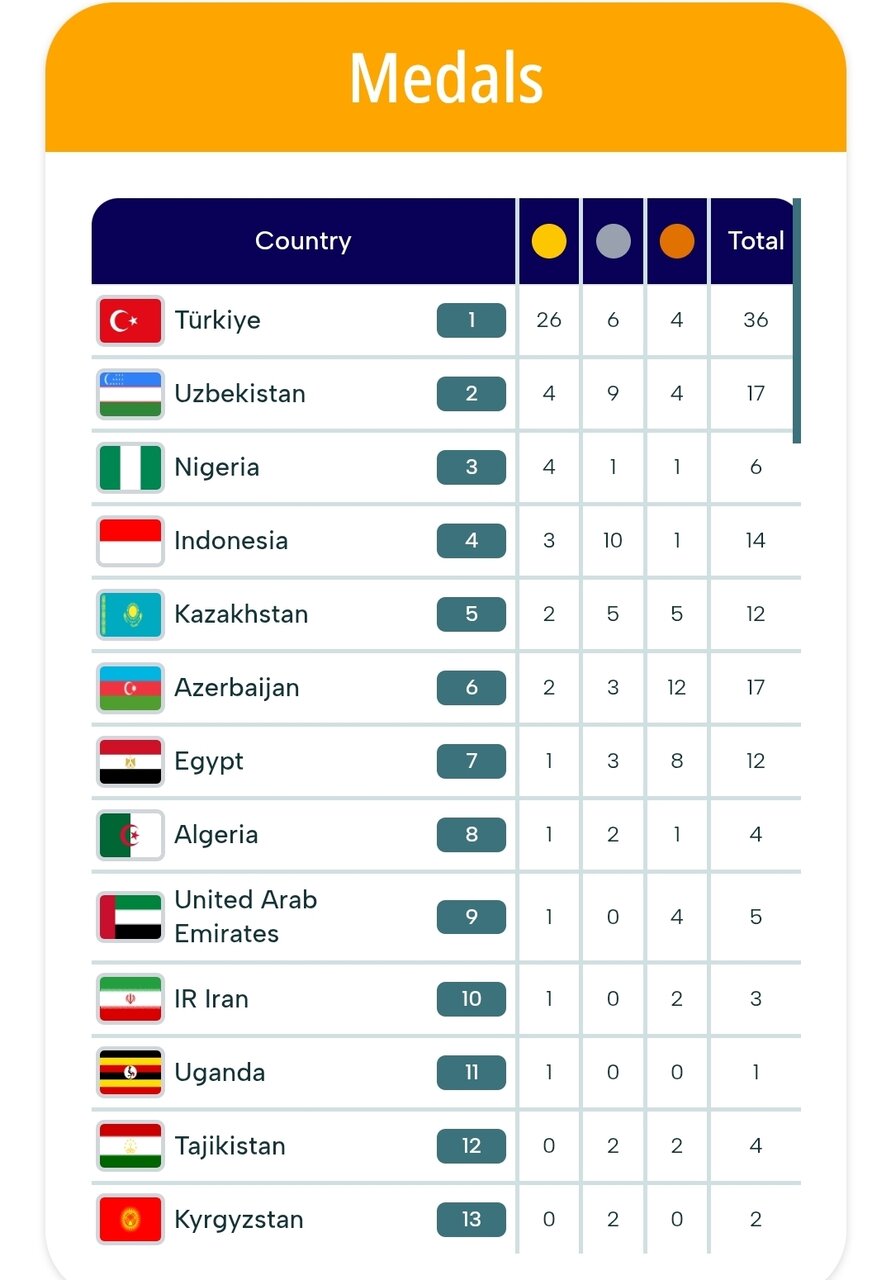Click the Uzbekistan flag icon
The image size is (891, 1280).
coord(130,394)
